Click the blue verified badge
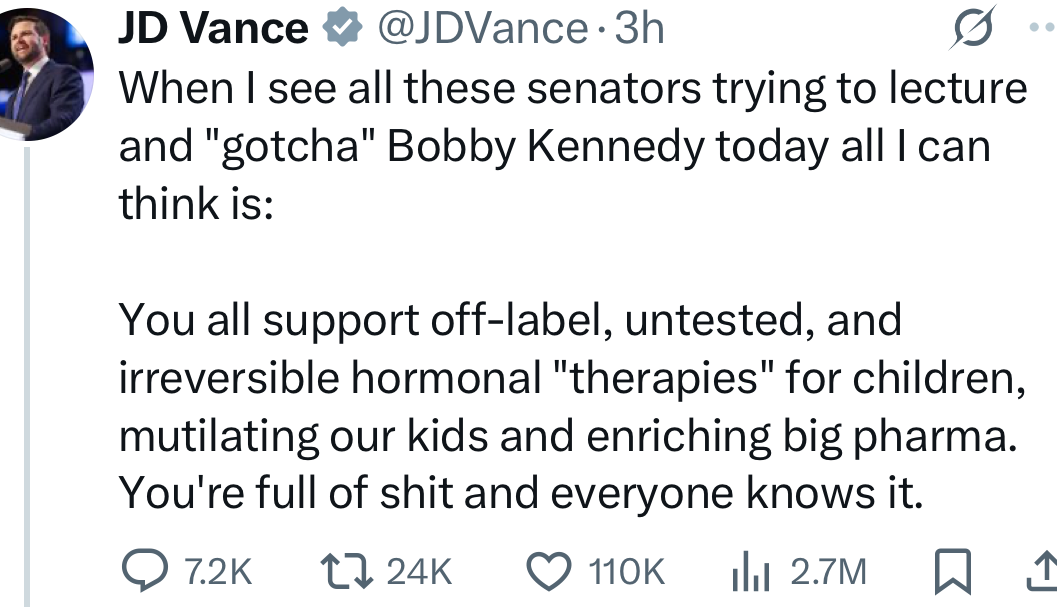 343,29
